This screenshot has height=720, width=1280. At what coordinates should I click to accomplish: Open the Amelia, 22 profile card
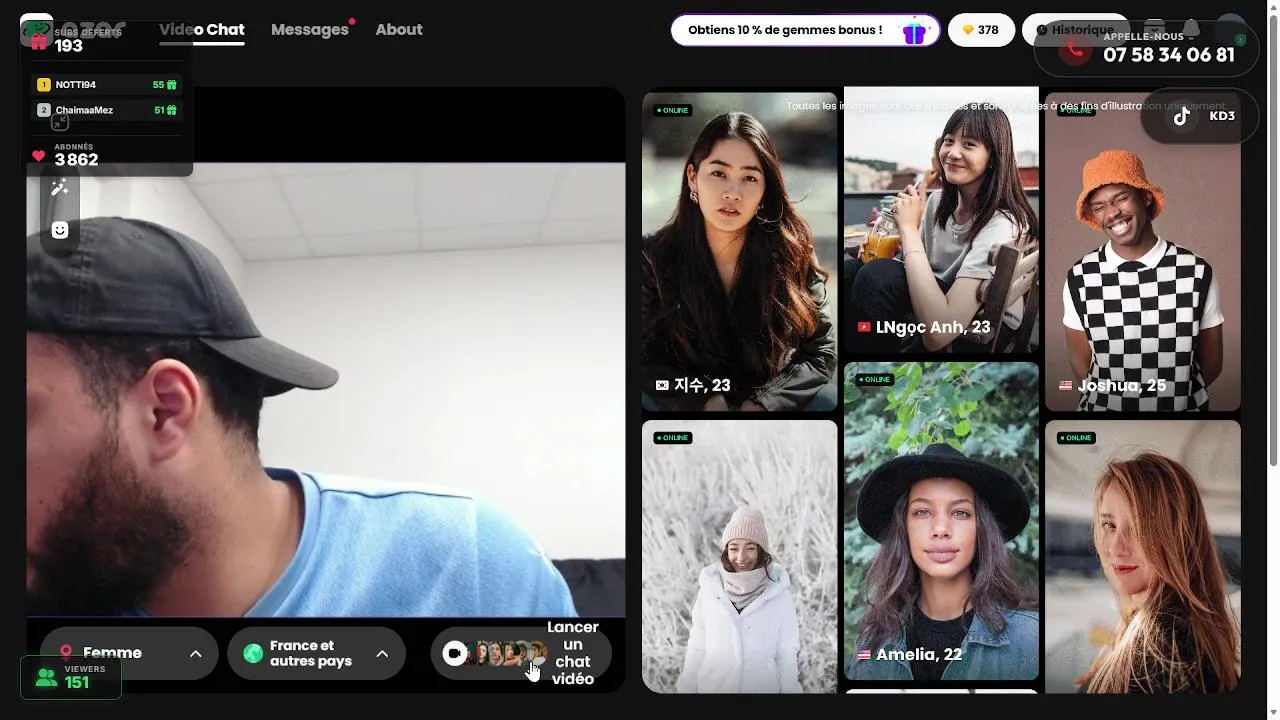coord(941,521)
